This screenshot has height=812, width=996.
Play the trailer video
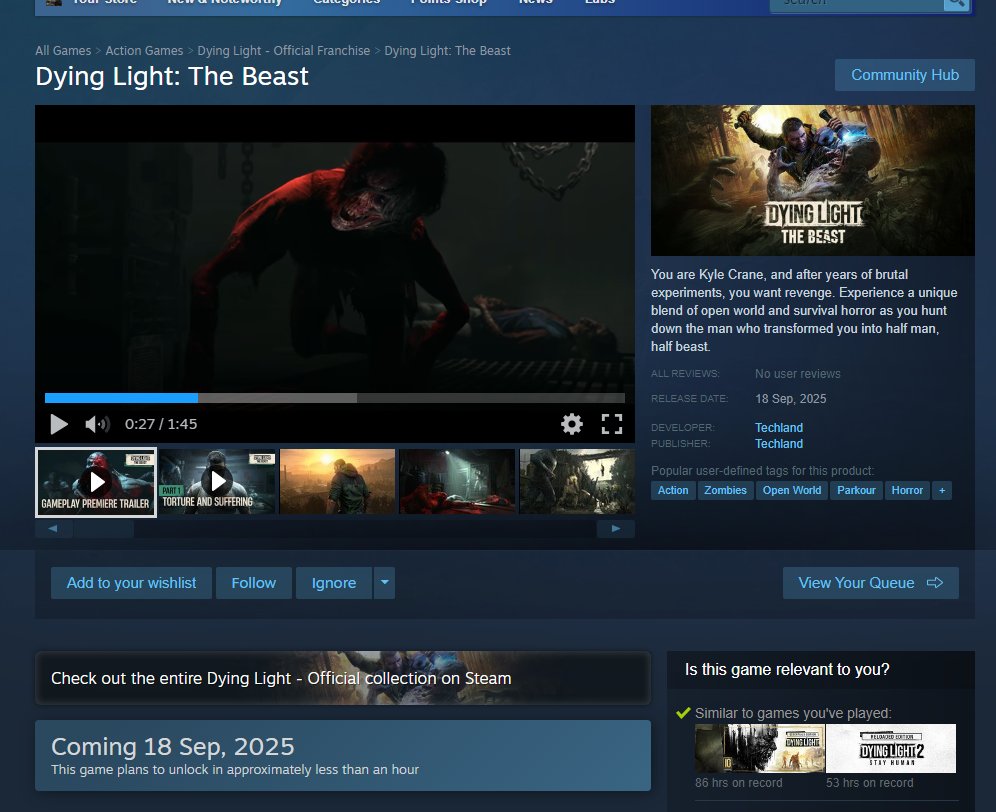coord(58,424)
